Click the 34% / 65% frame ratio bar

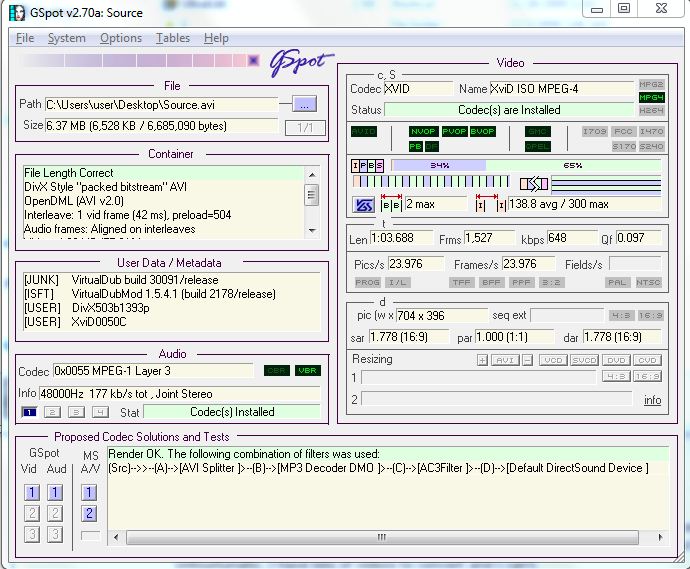click(526, 165)
